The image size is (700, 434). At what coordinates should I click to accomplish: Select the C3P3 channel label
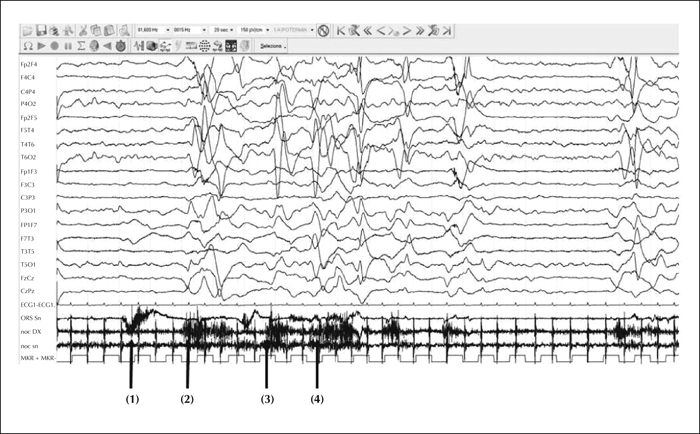pos(27,197)
